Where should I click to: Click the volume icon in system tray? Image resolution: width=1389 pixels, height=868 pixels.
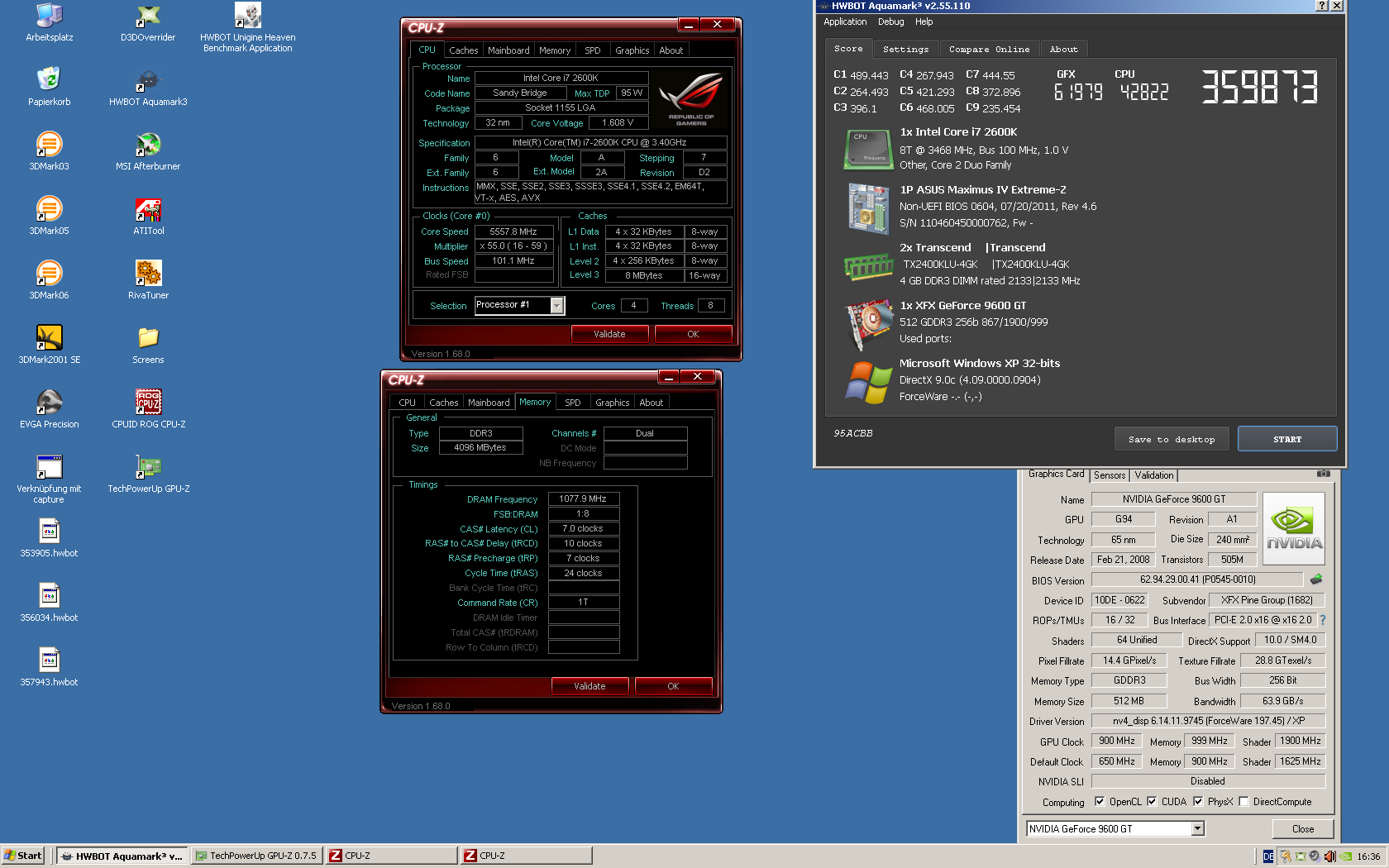[1329, 856]
